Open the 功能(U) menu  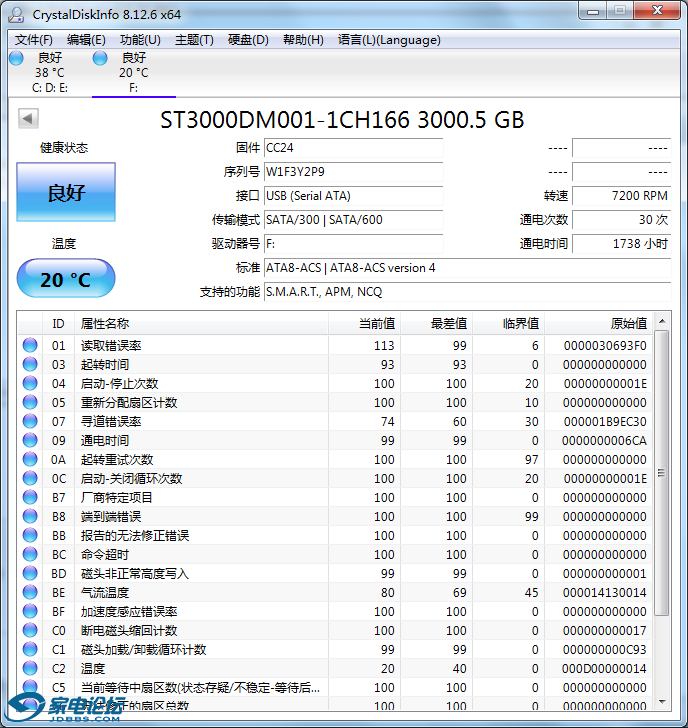point(140,40)
